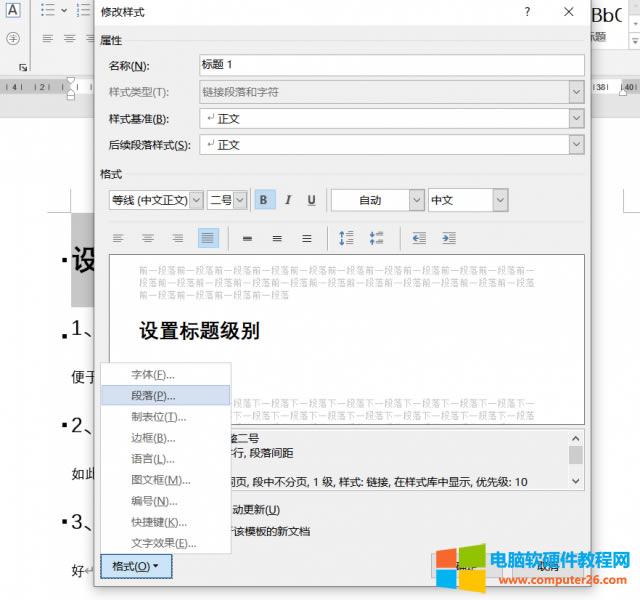The height and width of the screenshot is (600, 640).
Task: Click the help question mark button
Action: 527,12
